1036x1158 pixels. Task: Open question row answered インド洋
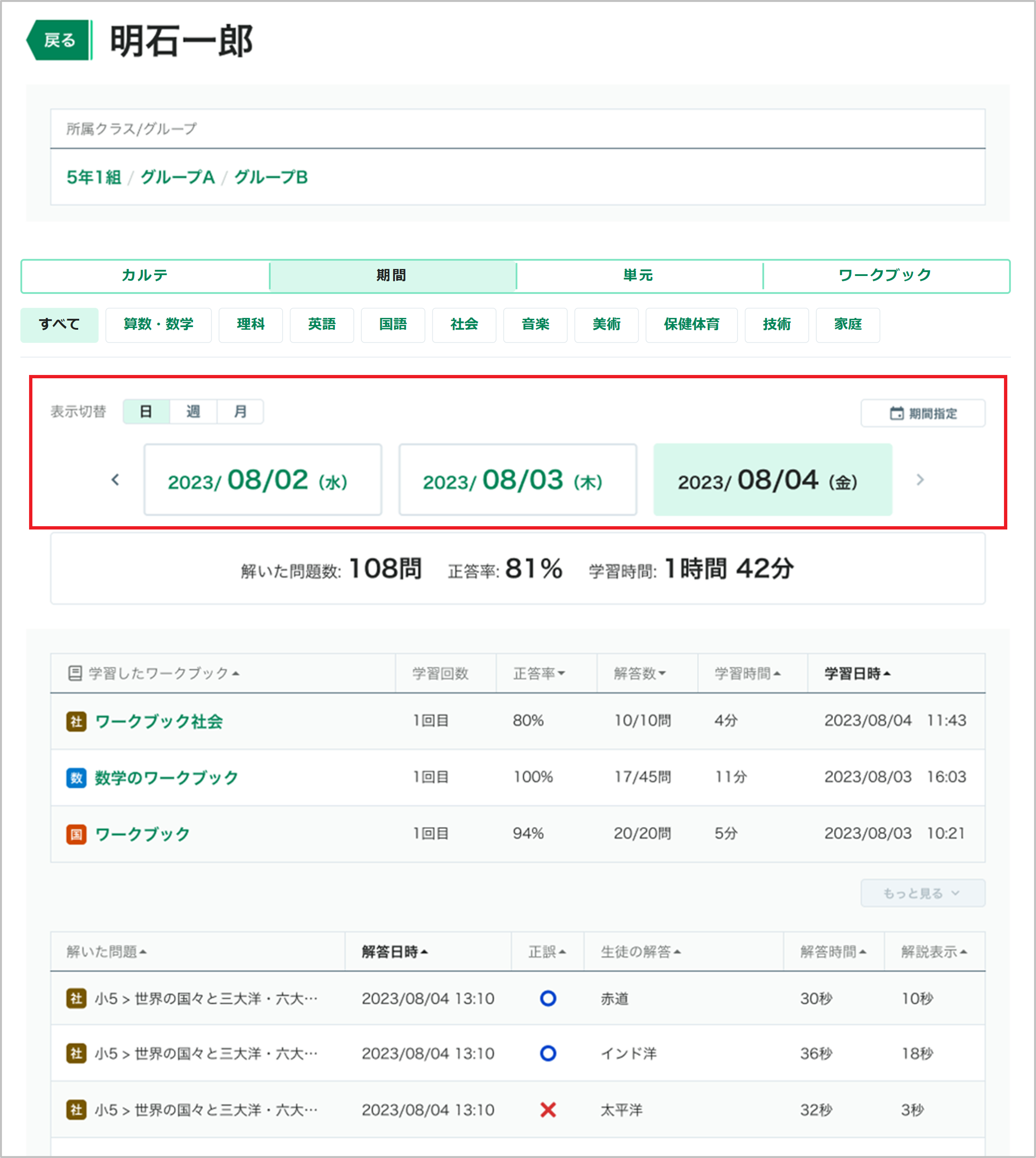518,1053
